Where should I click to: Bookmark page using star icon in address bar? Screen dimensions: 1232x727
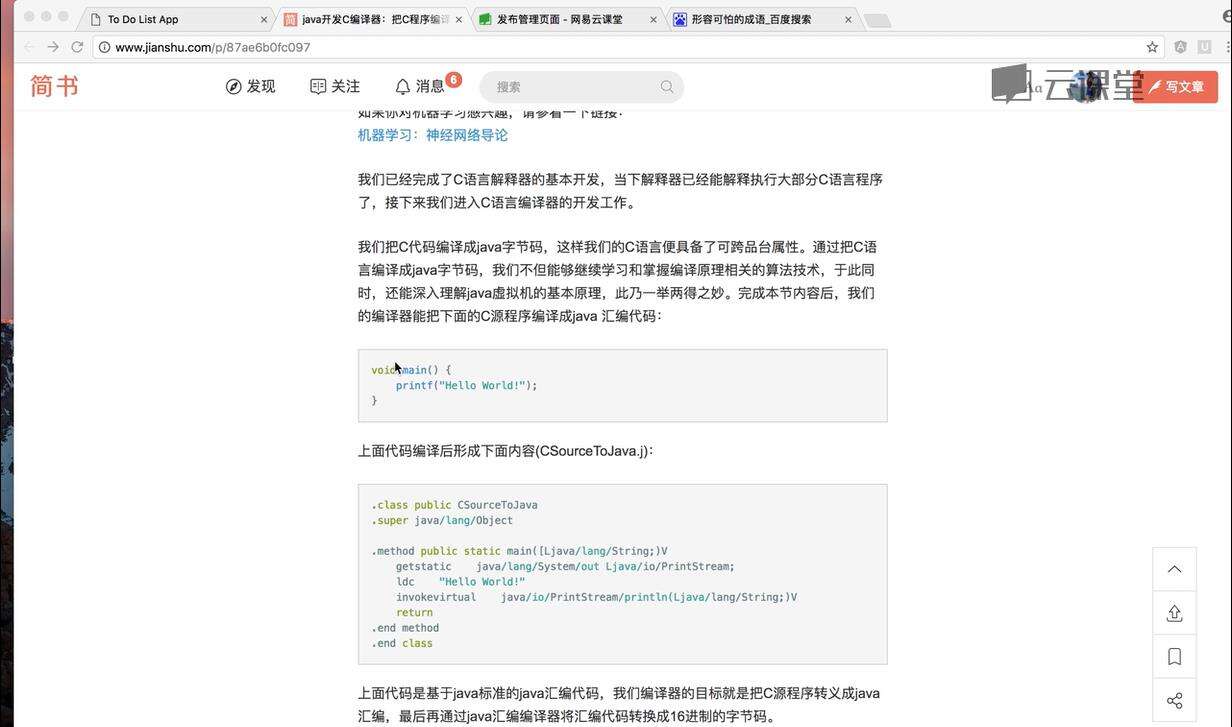point(1152,47)
